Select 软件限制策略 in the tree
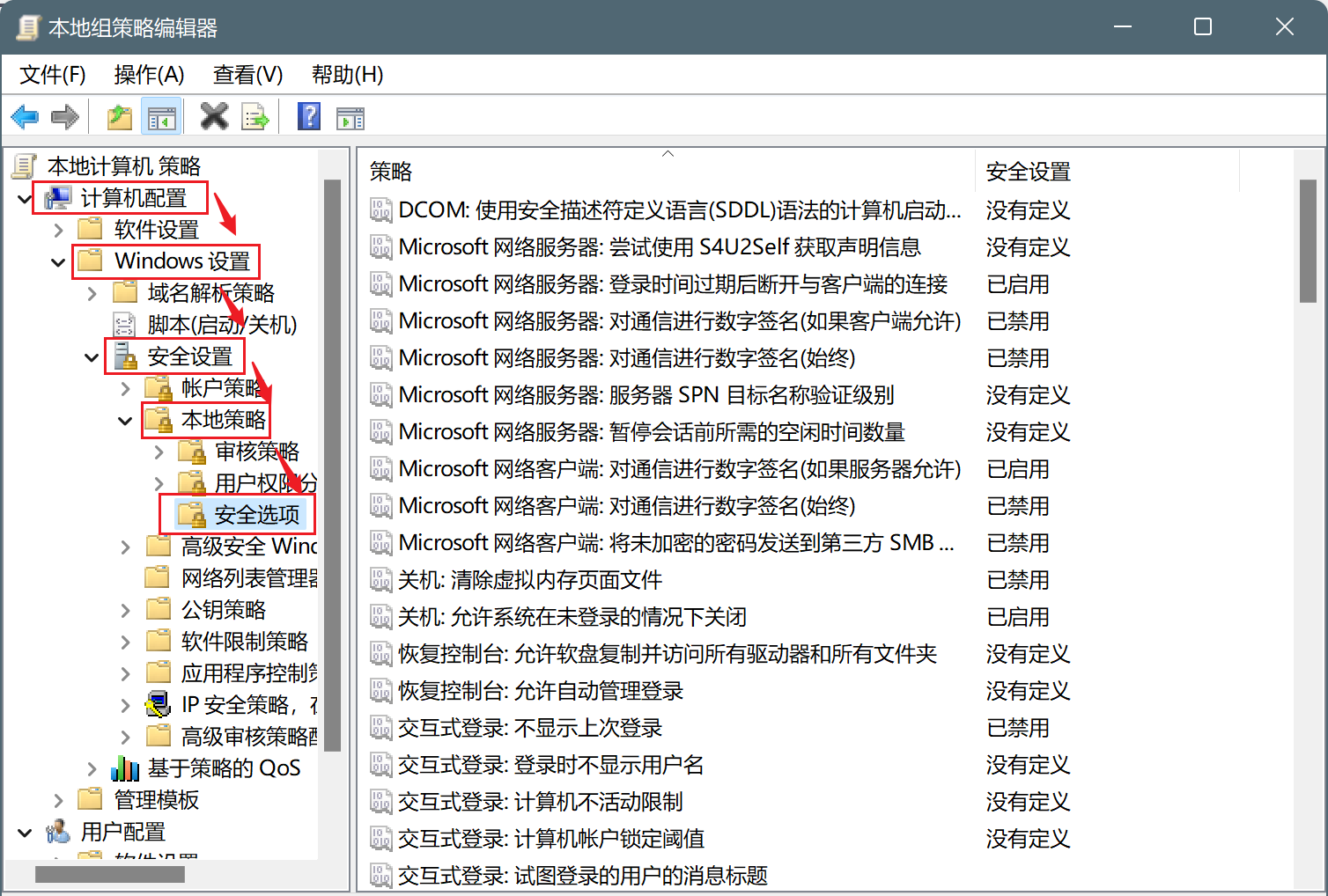This screenshot has height=896, width=1328. (x=245, y=642)
